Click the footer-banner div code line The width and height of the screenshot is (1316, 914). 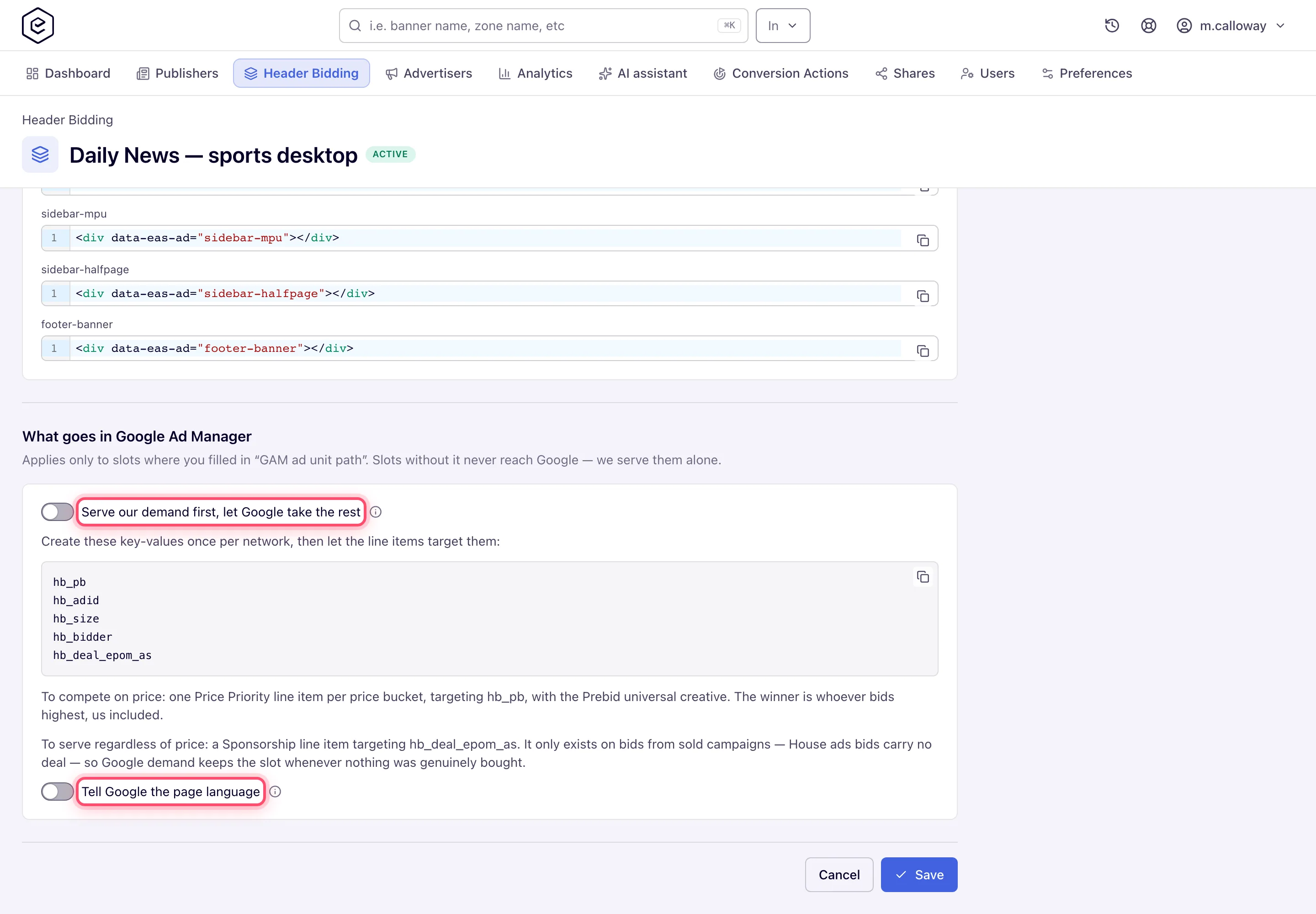point(214,348)
